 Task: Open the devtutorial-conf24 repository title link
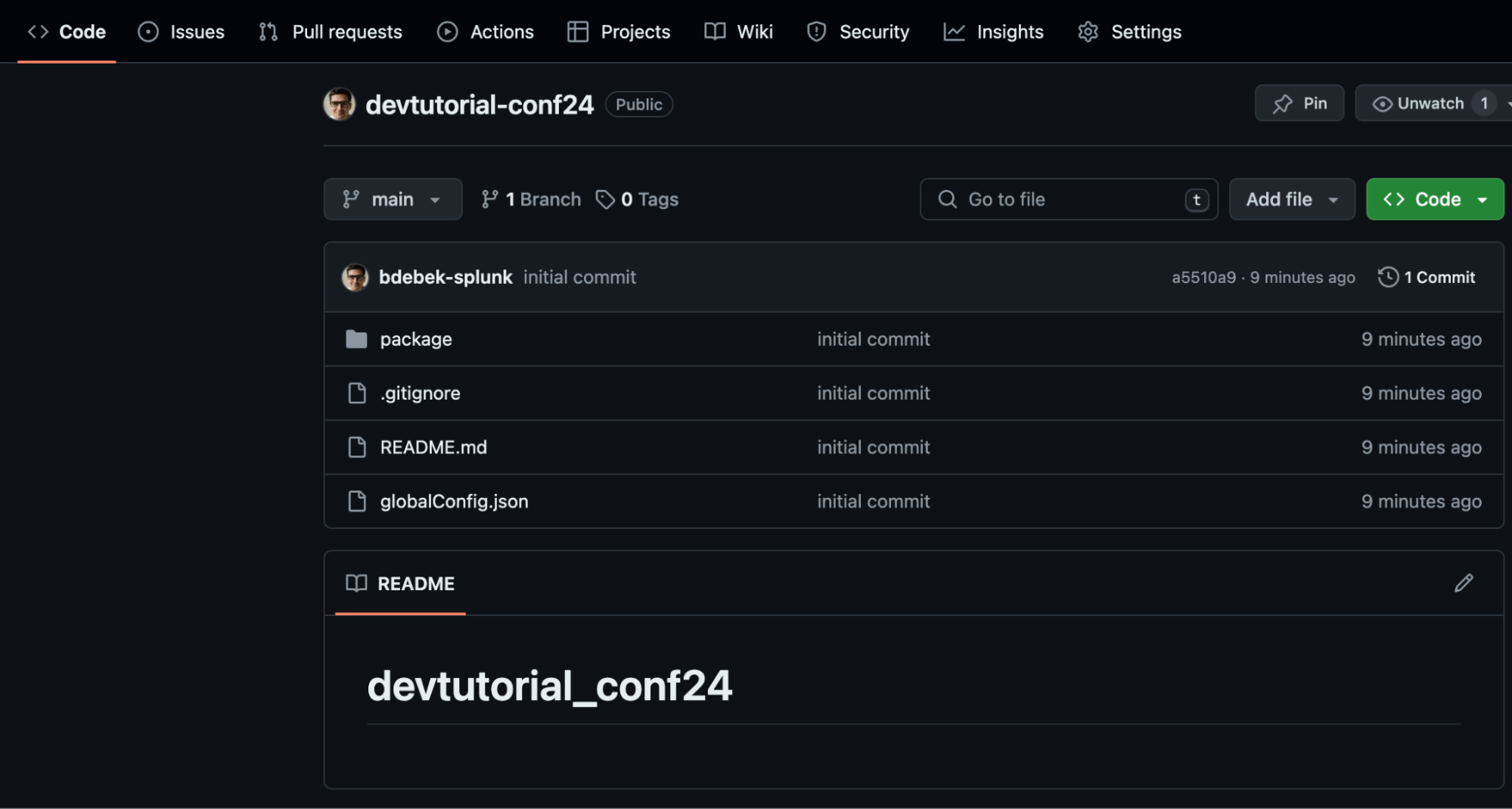tap(480, 104)
